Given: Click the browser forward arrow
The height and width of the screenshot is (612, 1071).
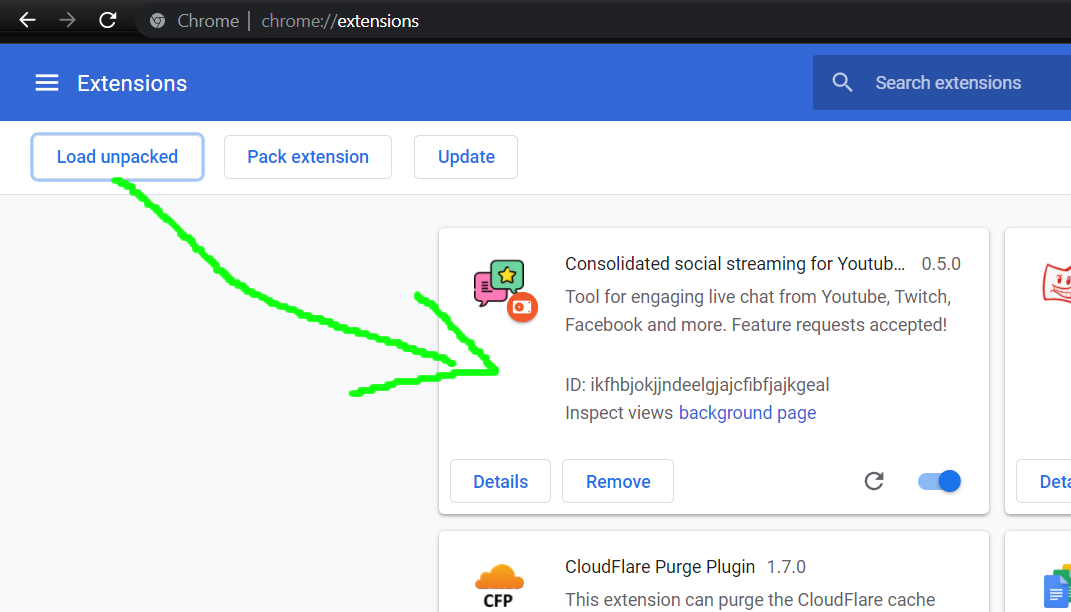Looking at the screenshot, I should 67,20.
